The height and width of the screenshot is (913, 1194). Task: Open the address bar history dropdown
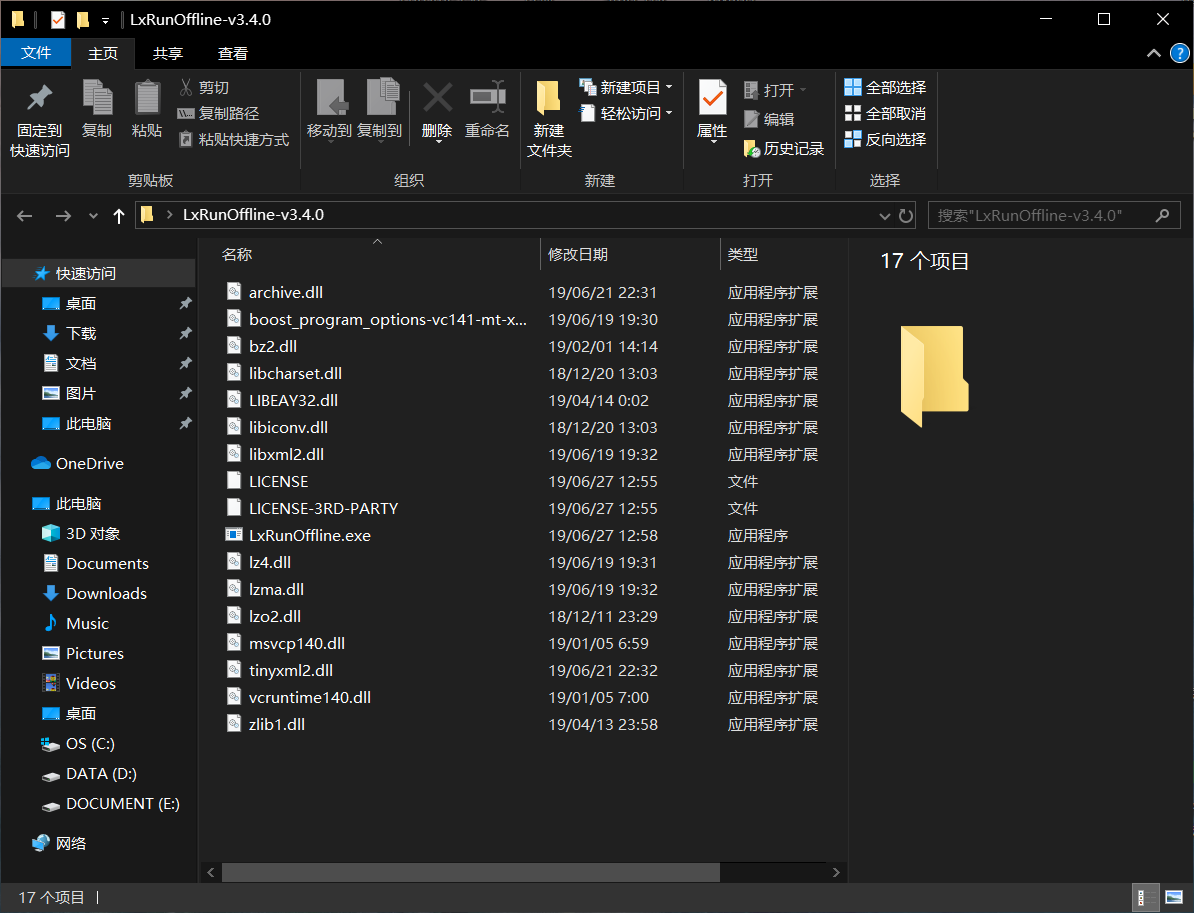[x=884, y=215]
